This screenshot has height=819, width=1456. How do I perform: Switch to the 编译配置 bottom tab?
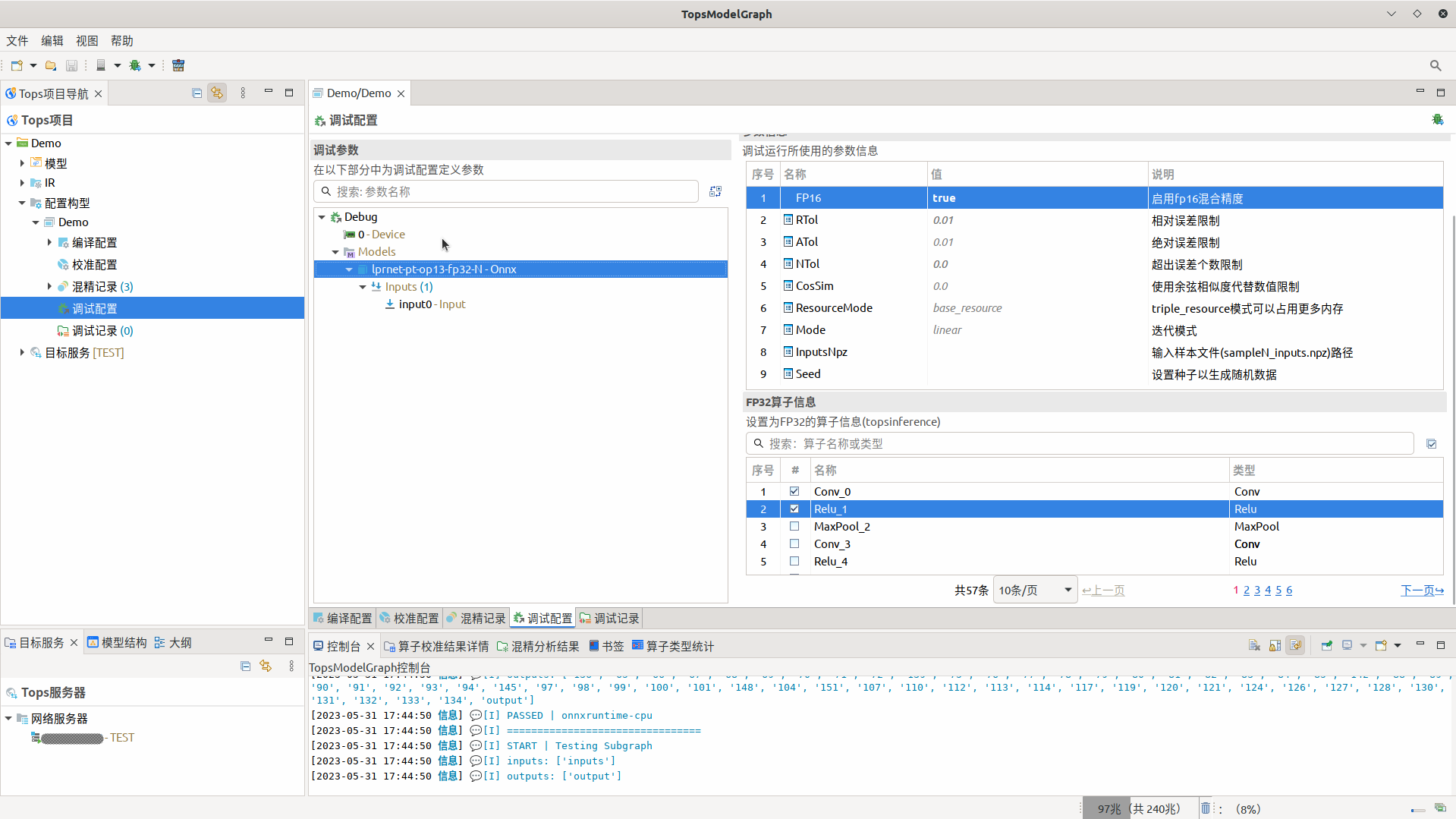pos(342,618)
